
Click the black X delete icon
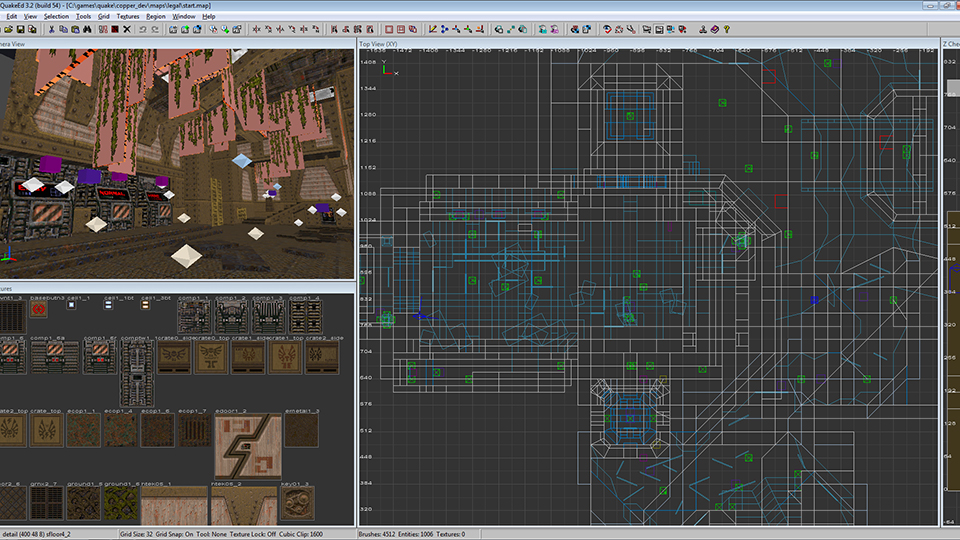[x=127, y=29]
